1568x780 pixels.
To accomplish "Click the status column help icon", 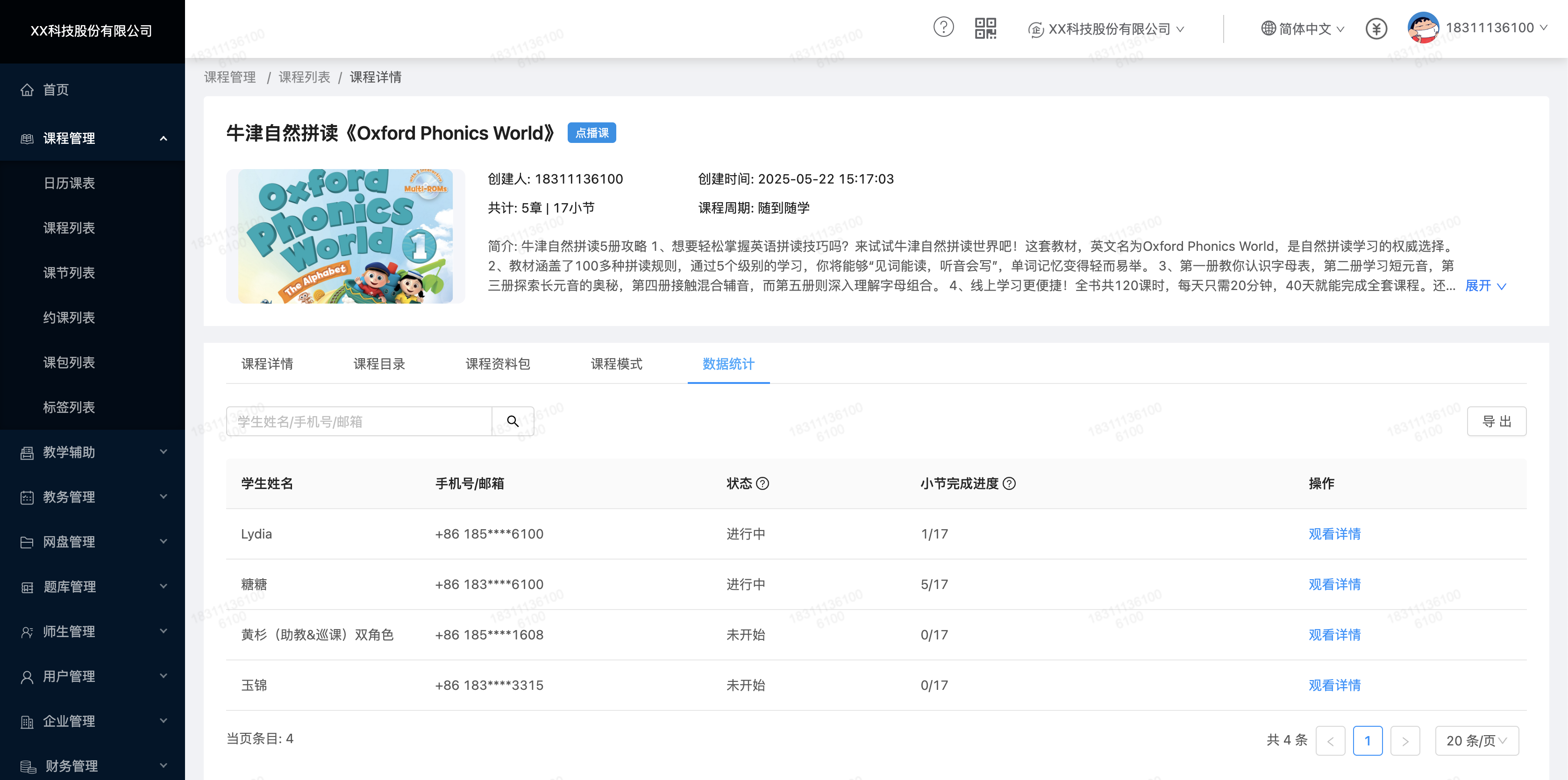I will click(762, 484).
